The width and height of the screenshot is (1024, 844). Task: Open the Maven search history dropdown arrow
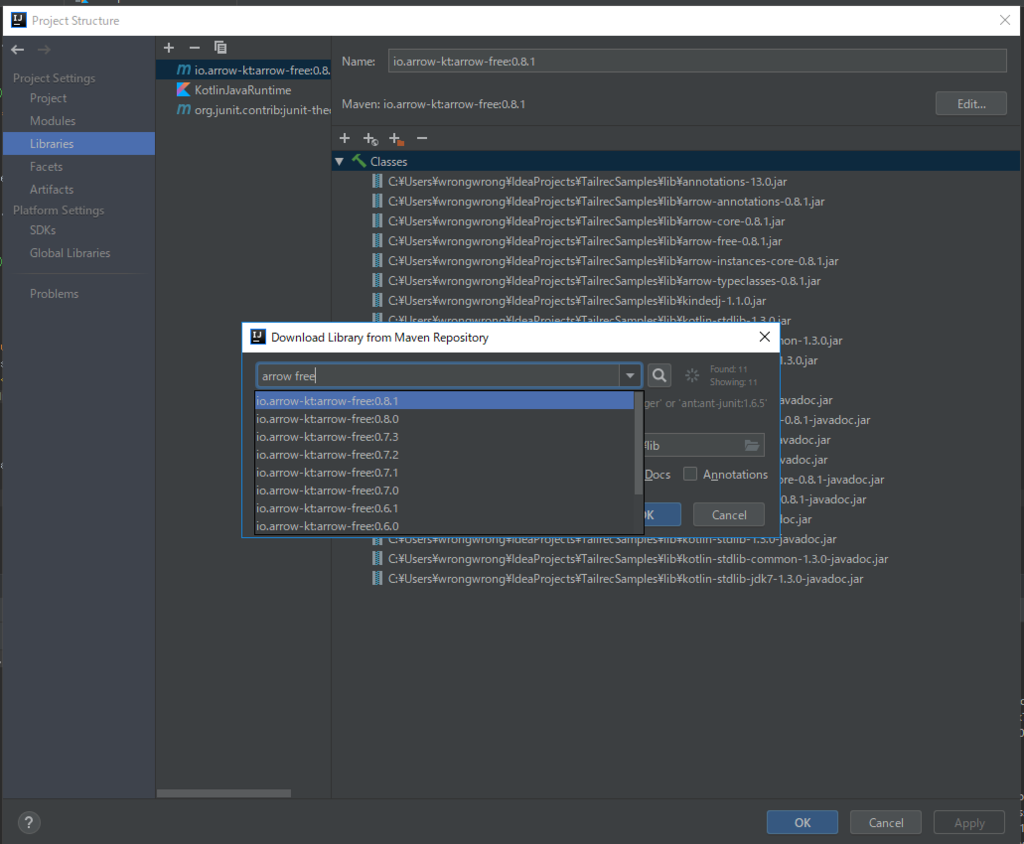(630, 376)
